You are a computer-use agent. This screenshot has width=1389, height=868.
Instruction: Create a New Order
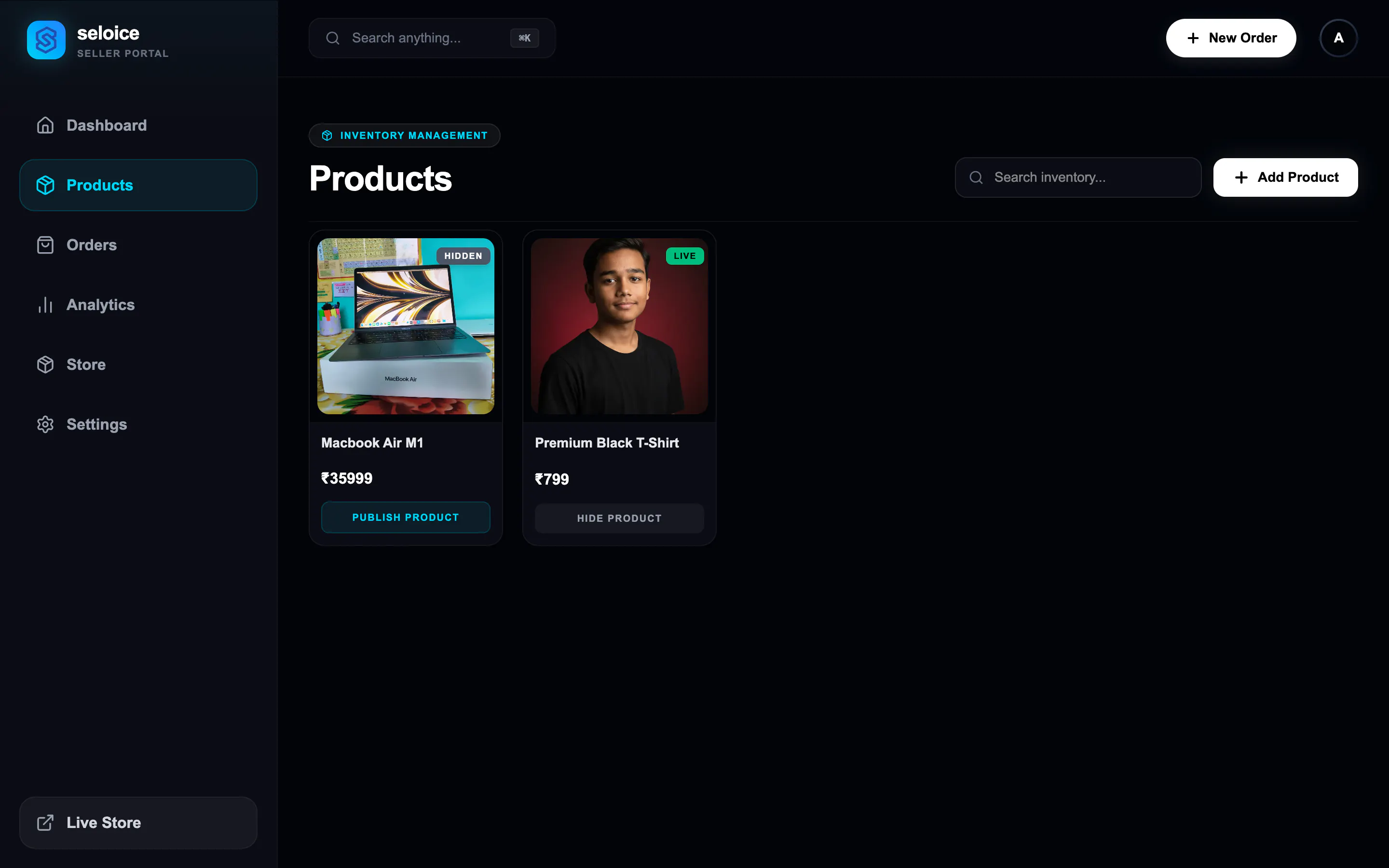tap(1231, 38)
